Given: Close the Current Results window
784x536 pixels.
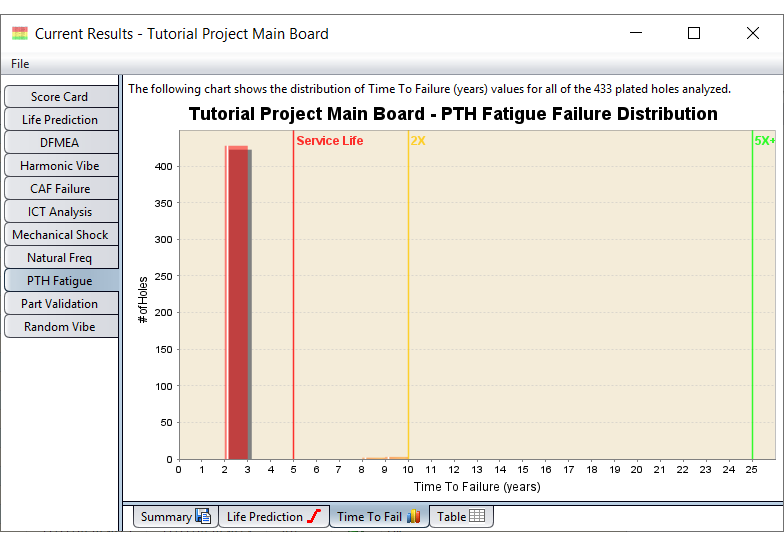Looking at the screenshot, I should [x=752, y=34].
